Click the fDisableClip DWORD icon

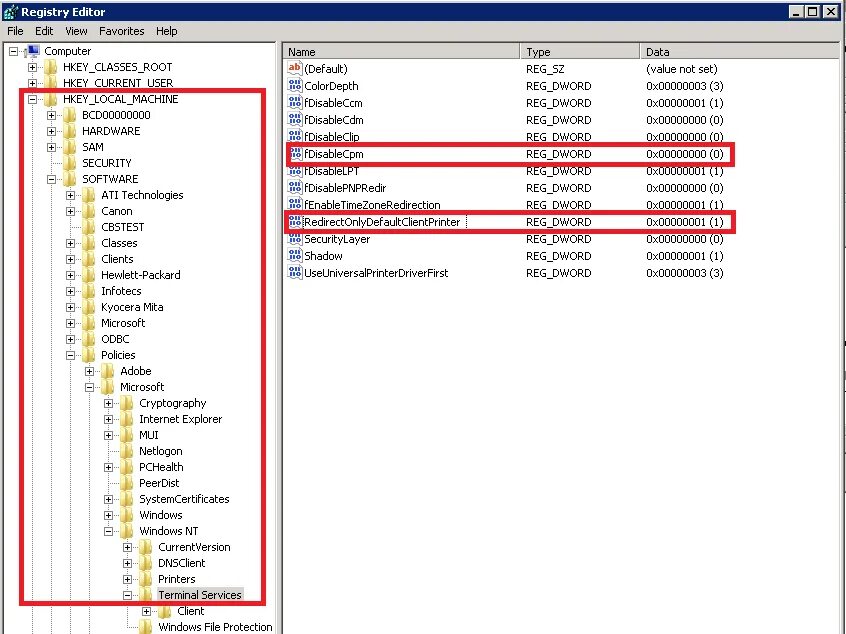[x=295, y=137]
